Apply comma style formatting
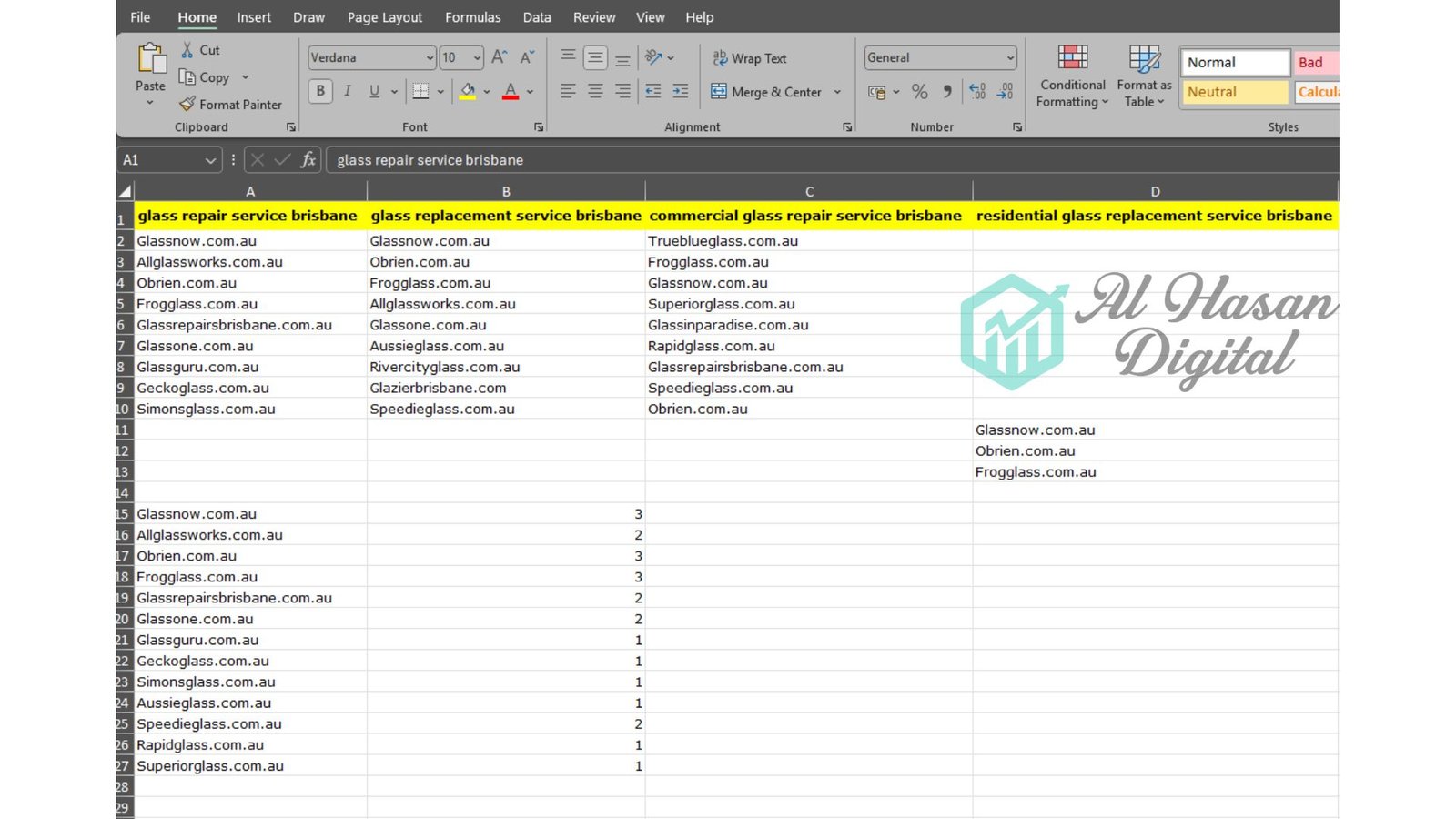The width and height of the screenshot is (1456, 819). tap(947, 92)
